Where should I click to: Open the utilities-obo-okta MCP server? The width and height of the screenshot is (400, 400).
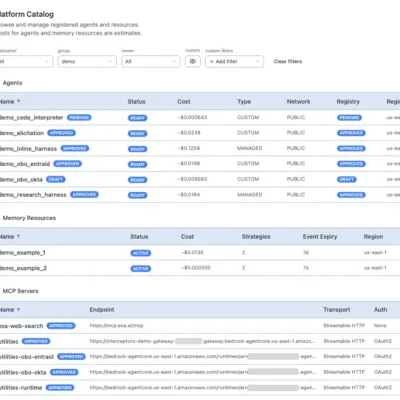coord(23,372)
